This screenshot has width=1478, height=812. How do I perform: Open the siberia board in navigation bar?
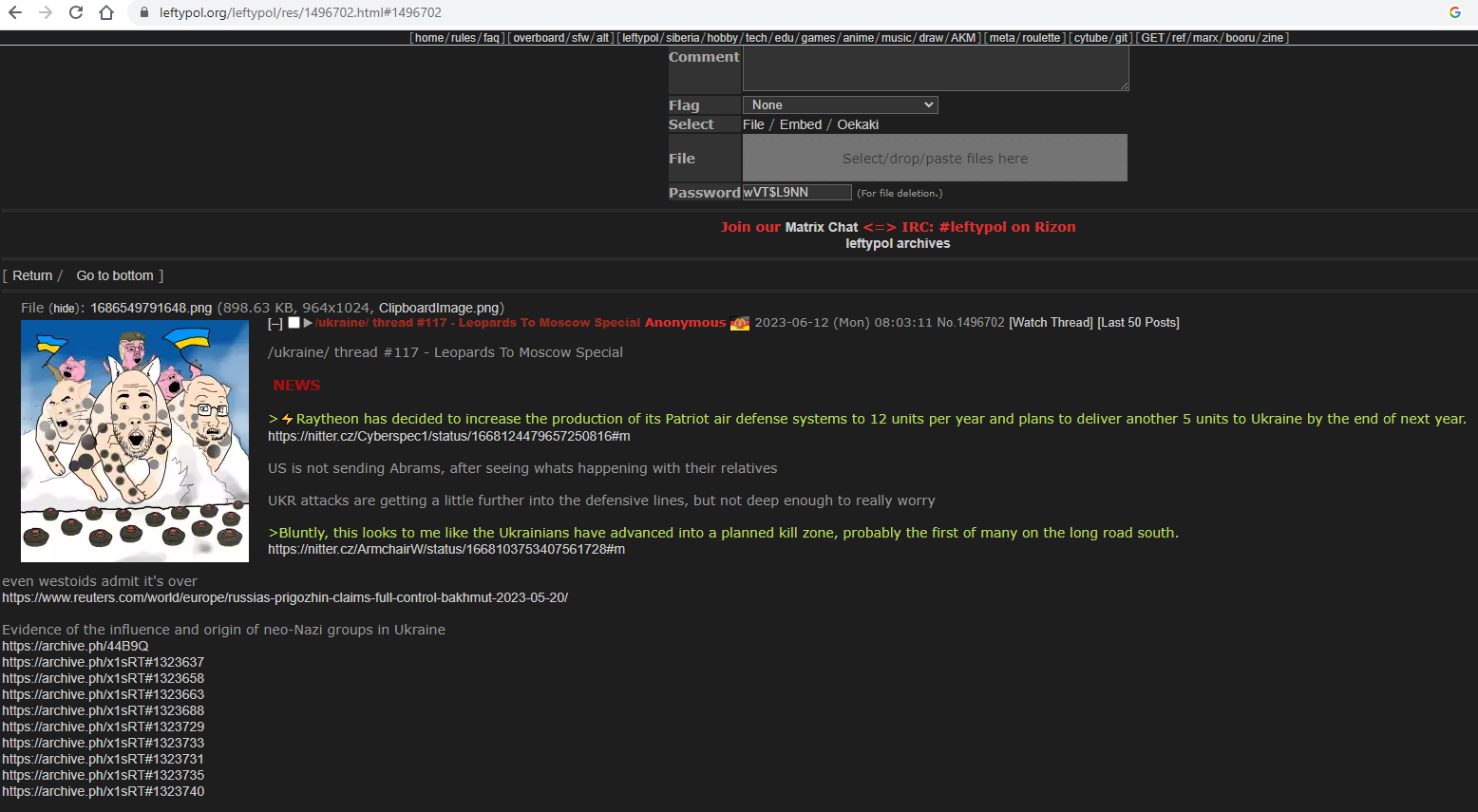coord(682,38)
